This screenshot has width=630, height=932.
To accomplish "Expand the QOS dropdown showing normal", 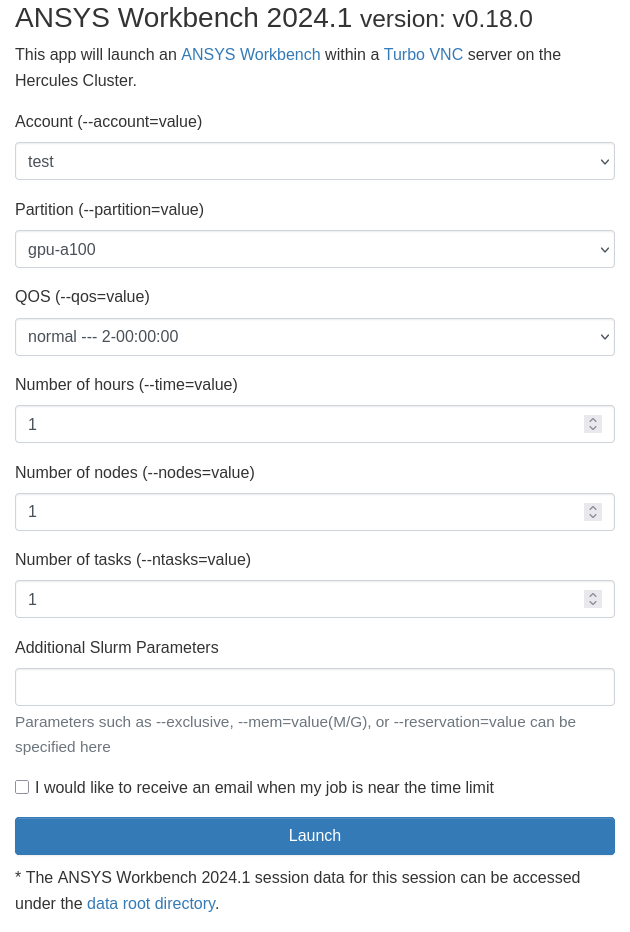I will [x=315, y=337].
